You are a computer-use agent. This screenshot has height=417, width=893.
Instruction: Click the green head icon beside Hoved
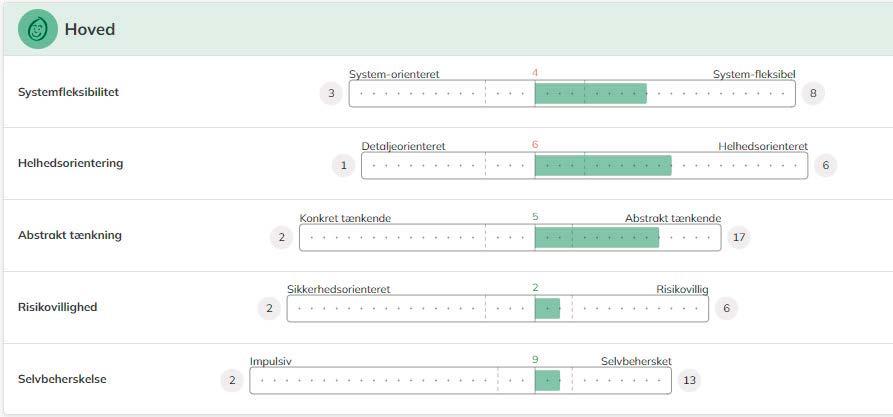pos(37,29)
